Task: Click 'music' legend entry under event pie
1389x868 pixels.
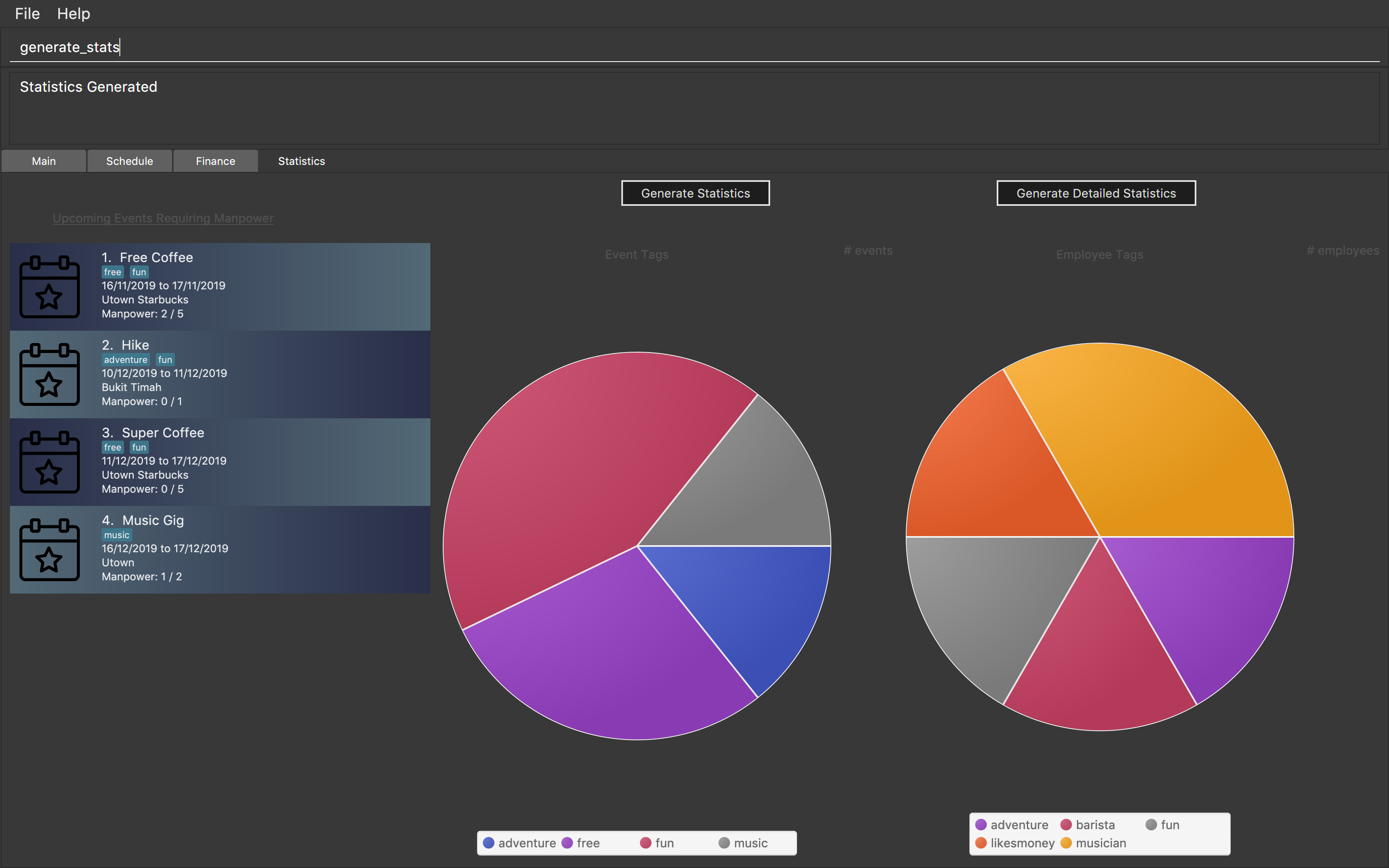Action: pos(743,843)
